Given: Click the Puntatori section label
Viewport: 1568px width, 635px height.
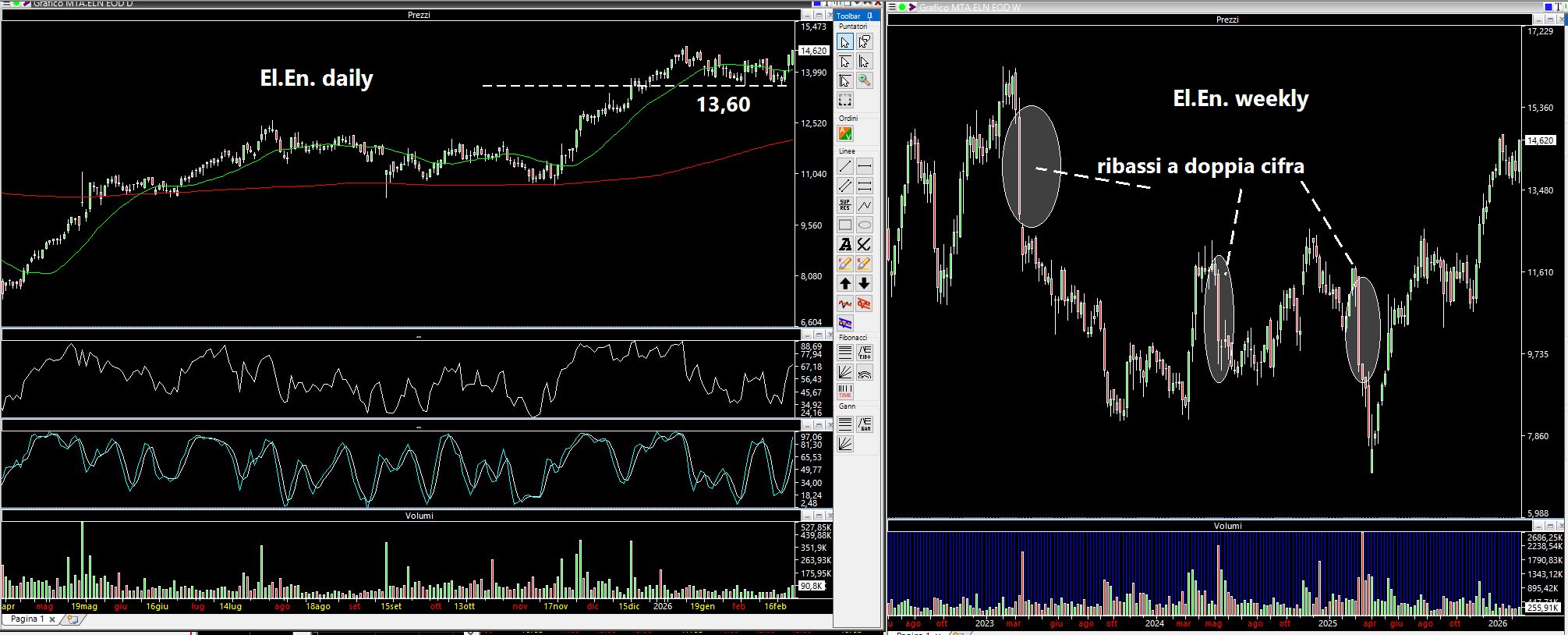Looking at the screenshot, I should [853, 27].
